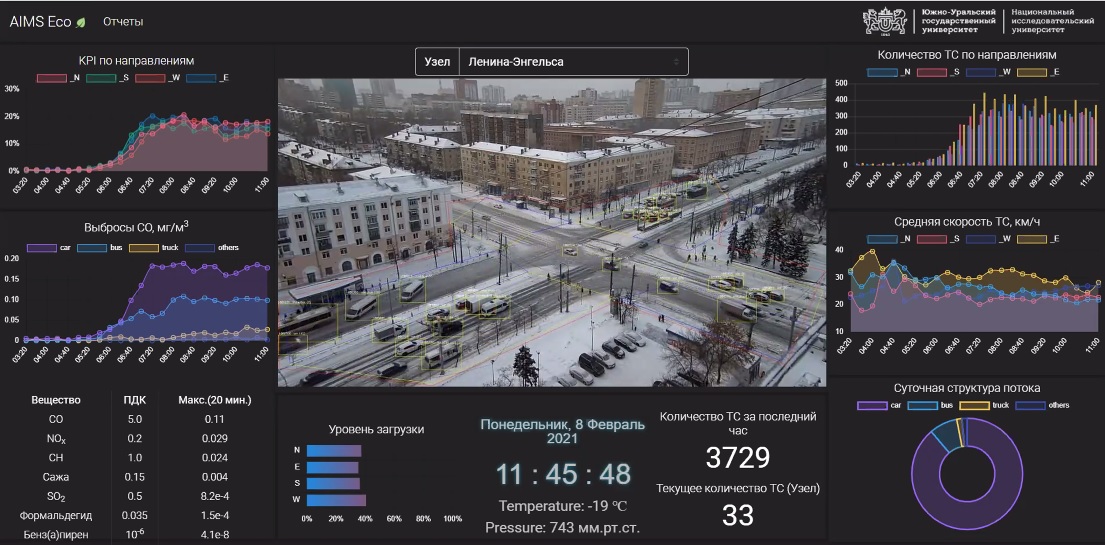
Task: Click the traffic camera video feed
Action: coord(552,232)
